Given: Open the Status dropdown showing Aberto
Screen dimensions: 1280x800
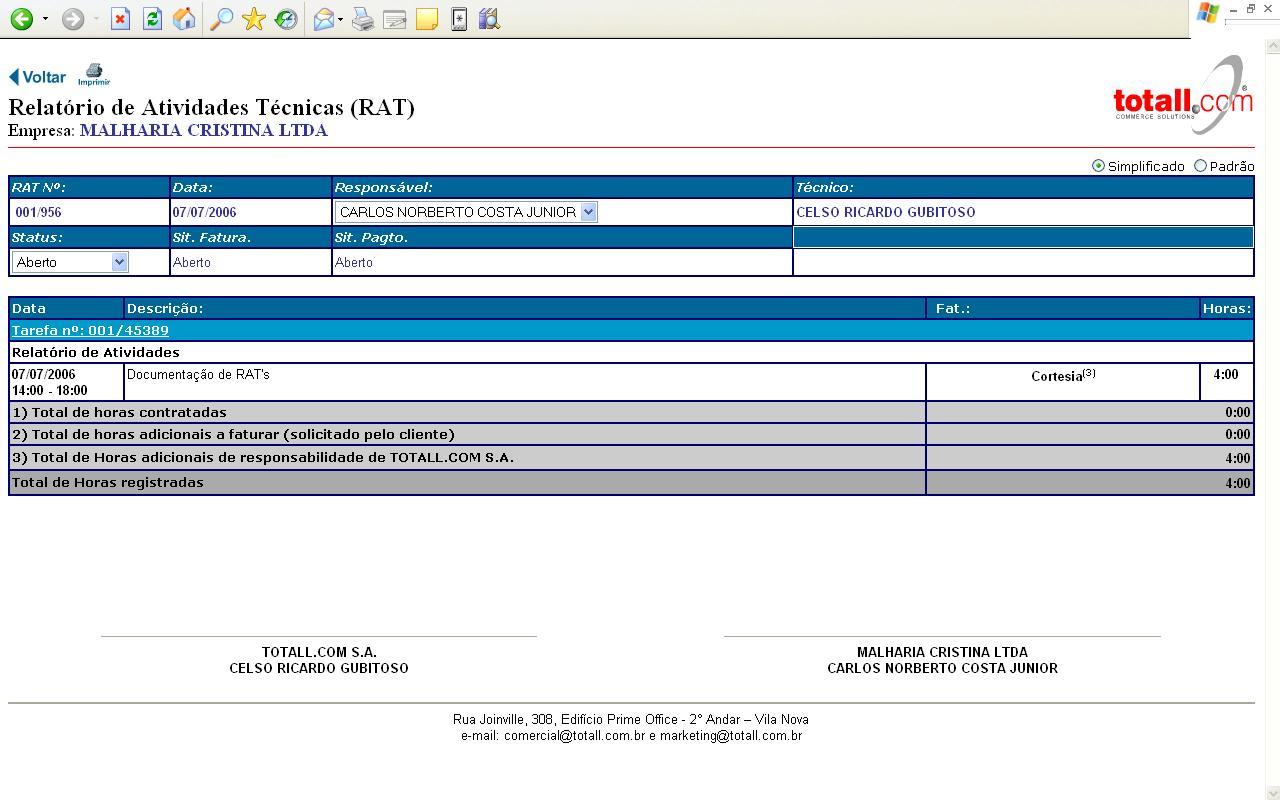Looking at the screenshot, I should click(x=119, y=262).
